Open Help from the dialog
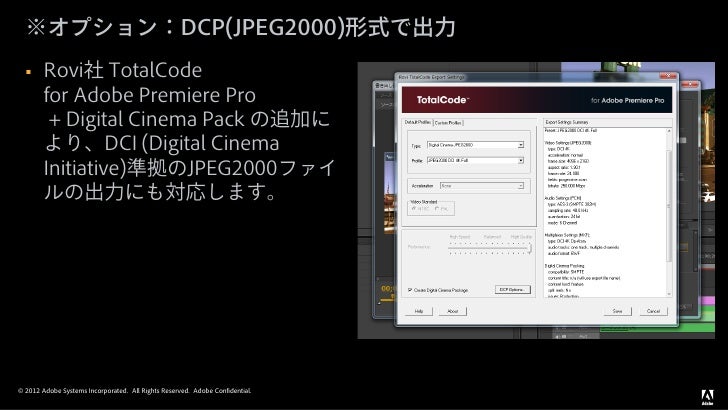This screenshot has height=410, width=728. [x=420, y=311]
